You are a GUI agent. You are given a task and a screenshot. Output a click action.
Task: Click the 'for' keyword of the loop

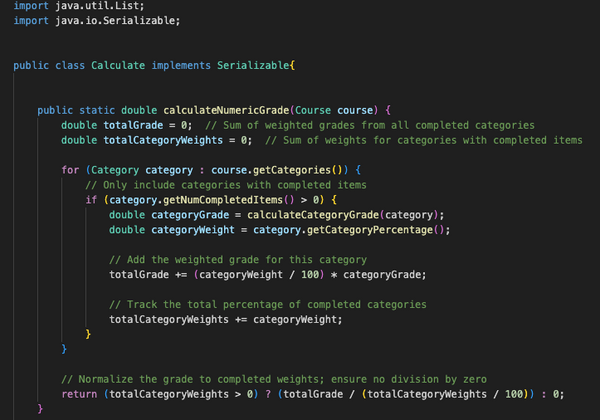coord(70,170)
